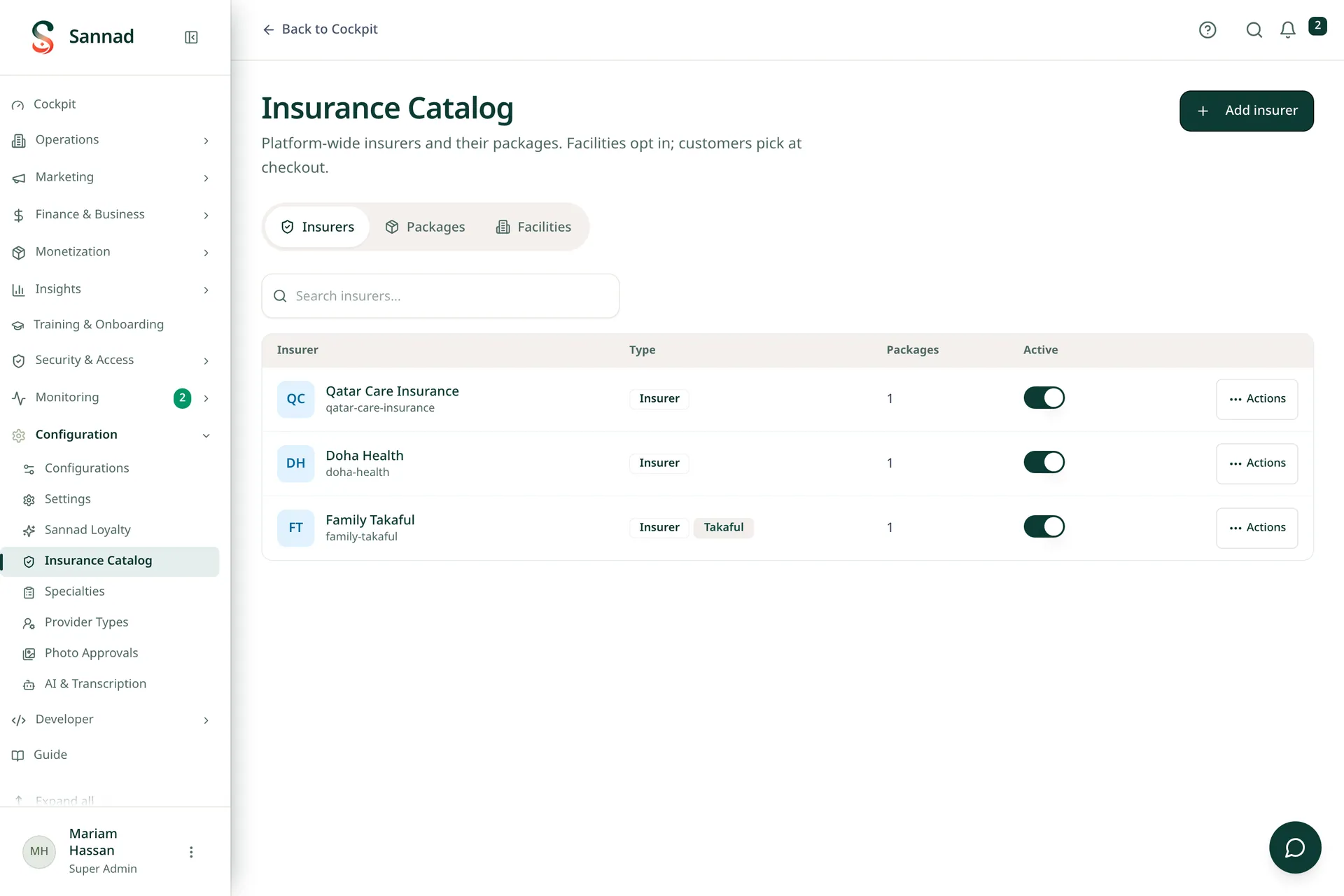Toggle Family Takaful active switch

click(x=1044, y=526)
